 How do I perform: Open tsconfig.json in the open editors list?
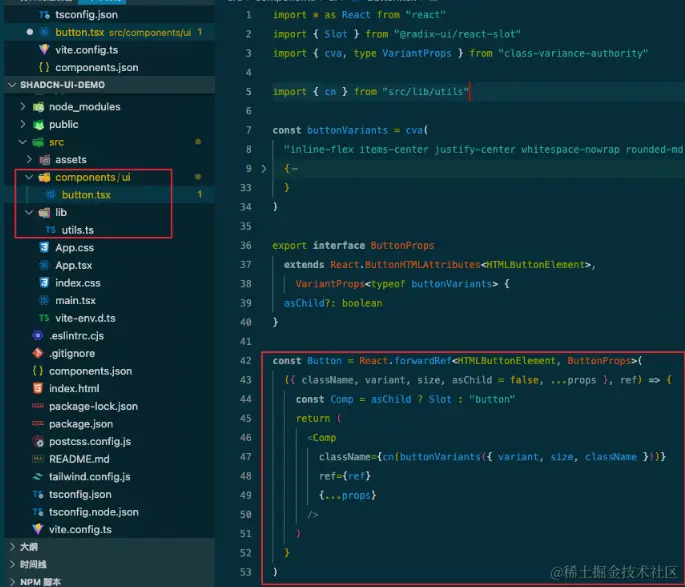point(86,15)
